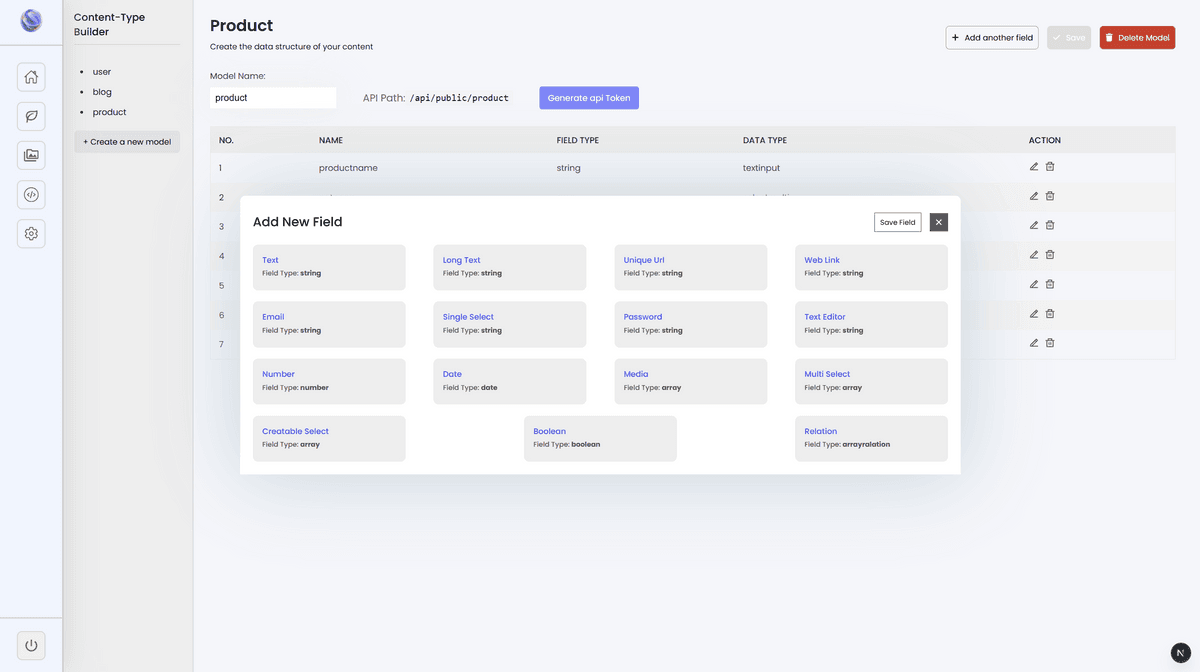Edit the productname field row
Viewport: 1200px width, 672px height.
coord(1034,167)
